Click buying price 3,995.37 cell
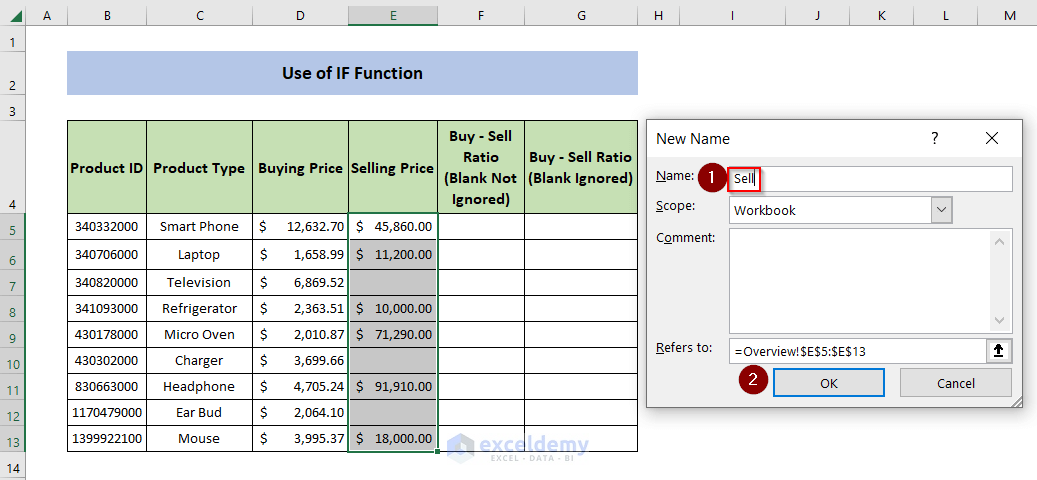 tap(300, 439)
